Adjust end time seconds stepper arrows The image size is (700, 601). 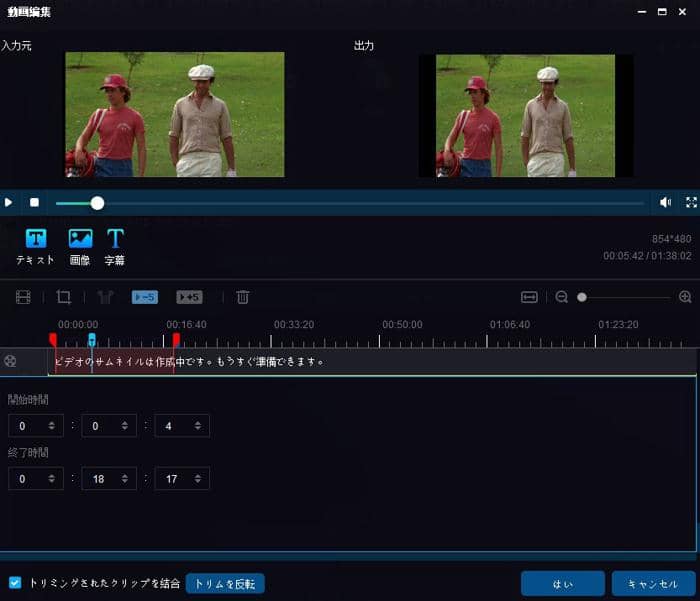click(198, 479)
